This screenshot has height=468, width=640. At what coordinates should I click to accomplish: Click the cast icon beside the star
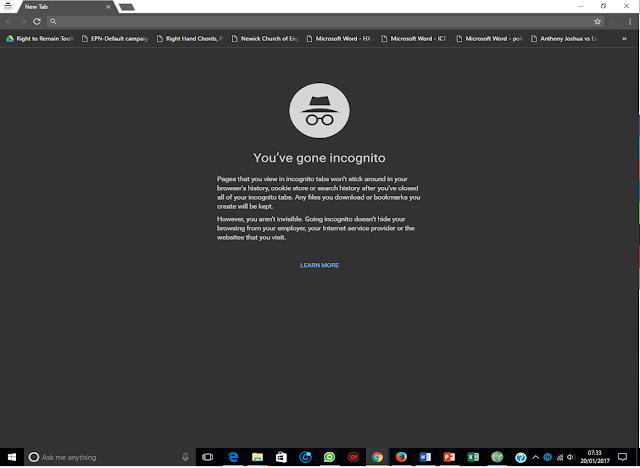tap(613, 22)
